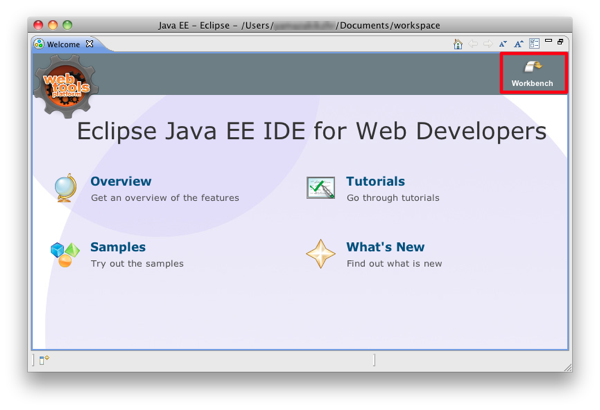Click the Samples colored shapes icon
Viewport: 600px width, 410px height.
click(65, 254)
